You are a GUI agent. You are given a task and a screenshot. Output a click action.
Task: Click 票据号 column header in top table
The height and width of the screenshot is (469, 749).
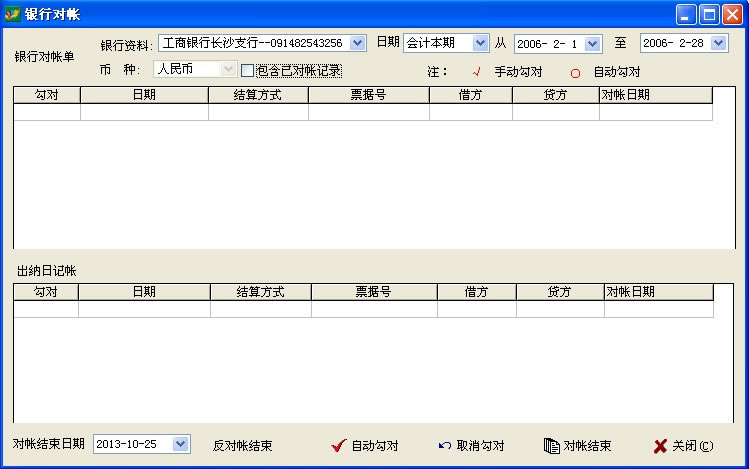click(x=368, y=95)
